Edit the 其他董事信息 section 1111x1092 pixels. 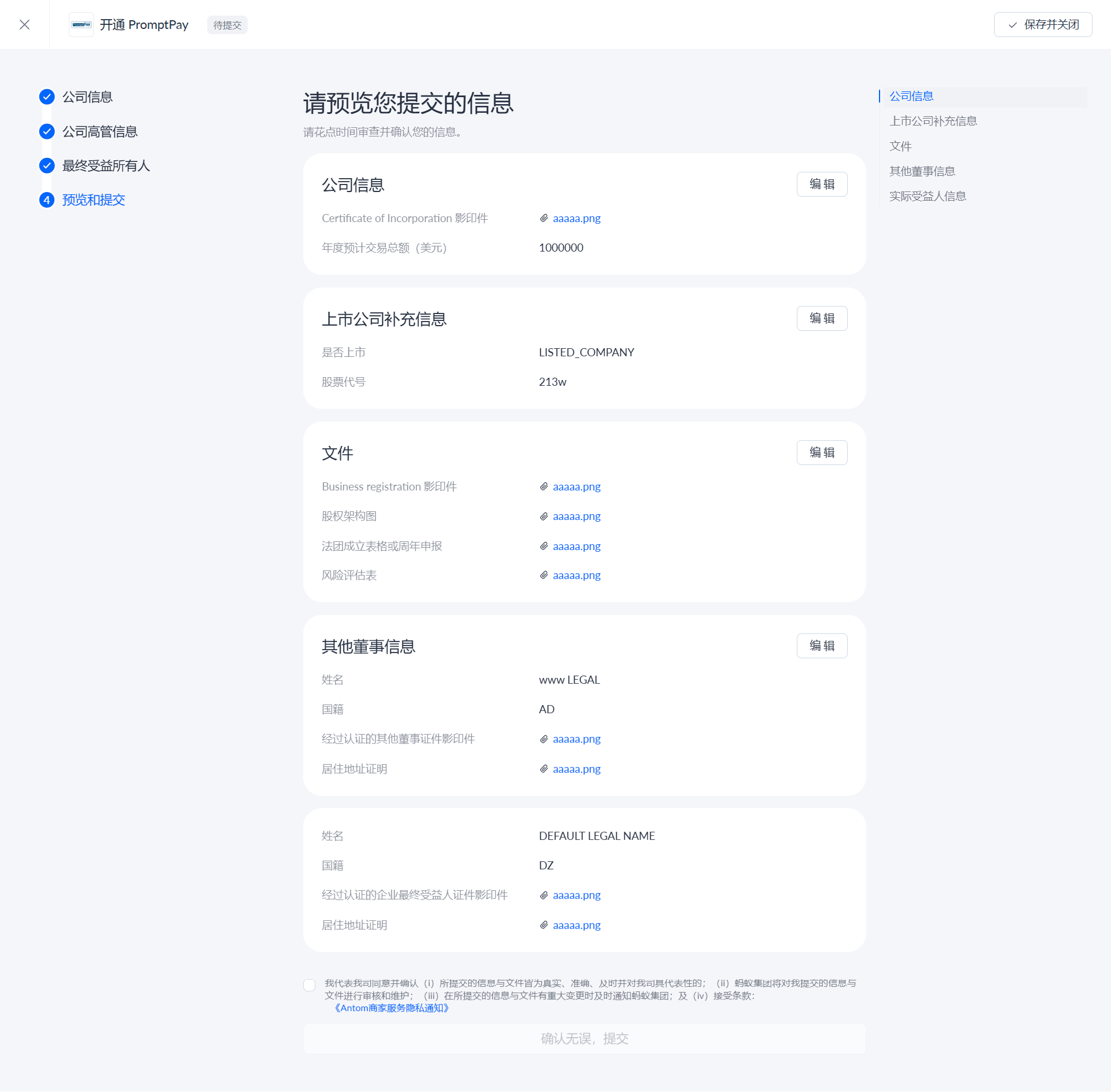click(x=822, y=645)
